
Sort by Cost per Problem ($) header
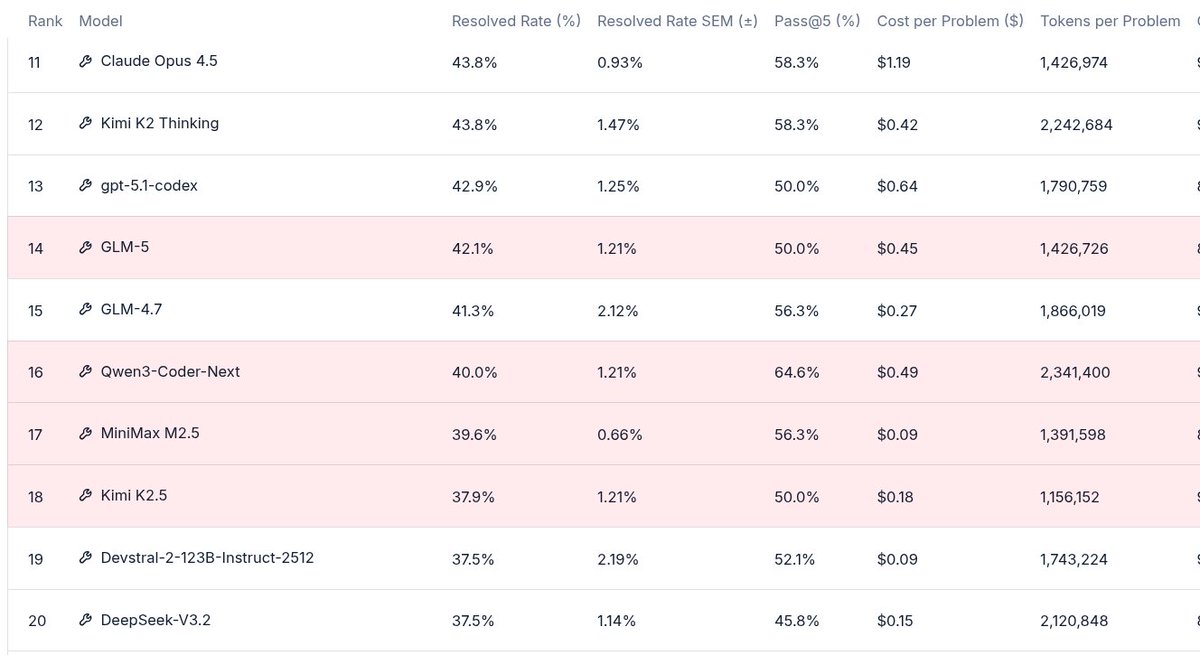click(x=950, y=21)
